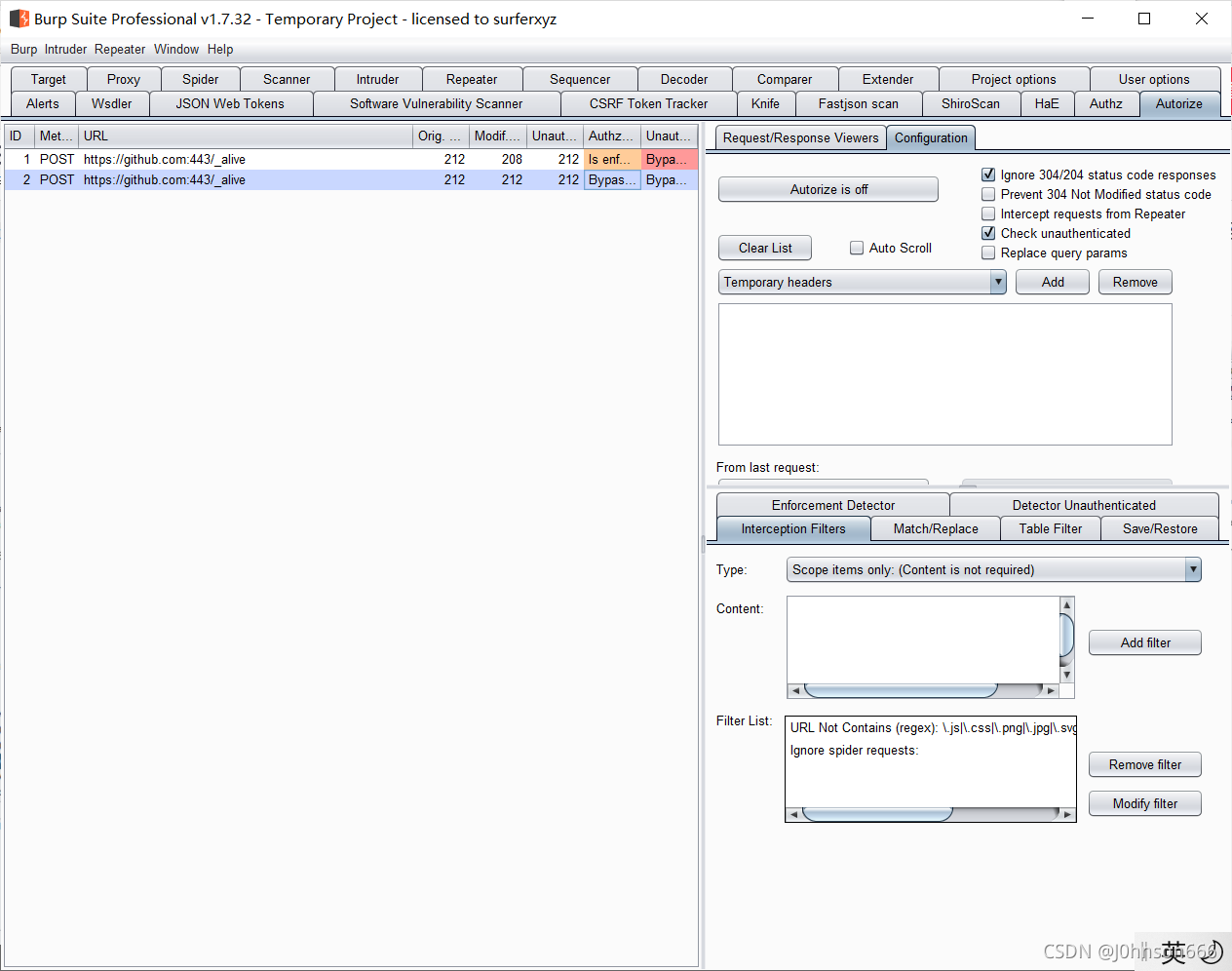
Task: Click the Add header button
Action: point(1053,282)
